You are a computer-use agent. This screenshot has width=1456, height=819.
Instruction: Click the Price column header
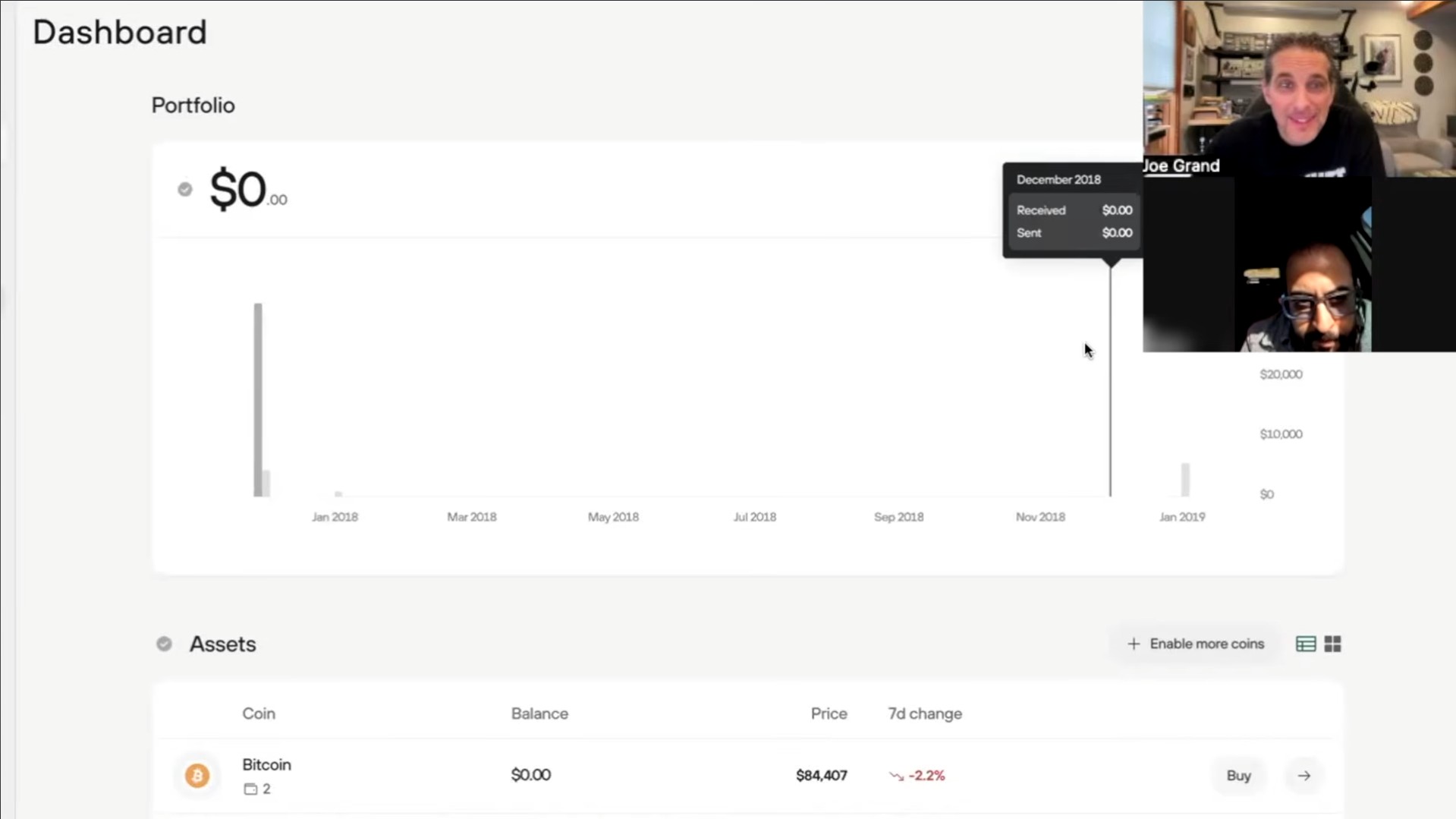click(x=829, y=713)
